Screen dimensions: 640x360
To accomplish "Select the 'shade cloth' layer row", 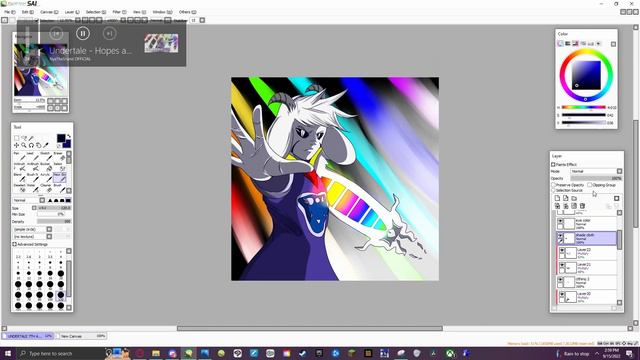I will [587, 238].
